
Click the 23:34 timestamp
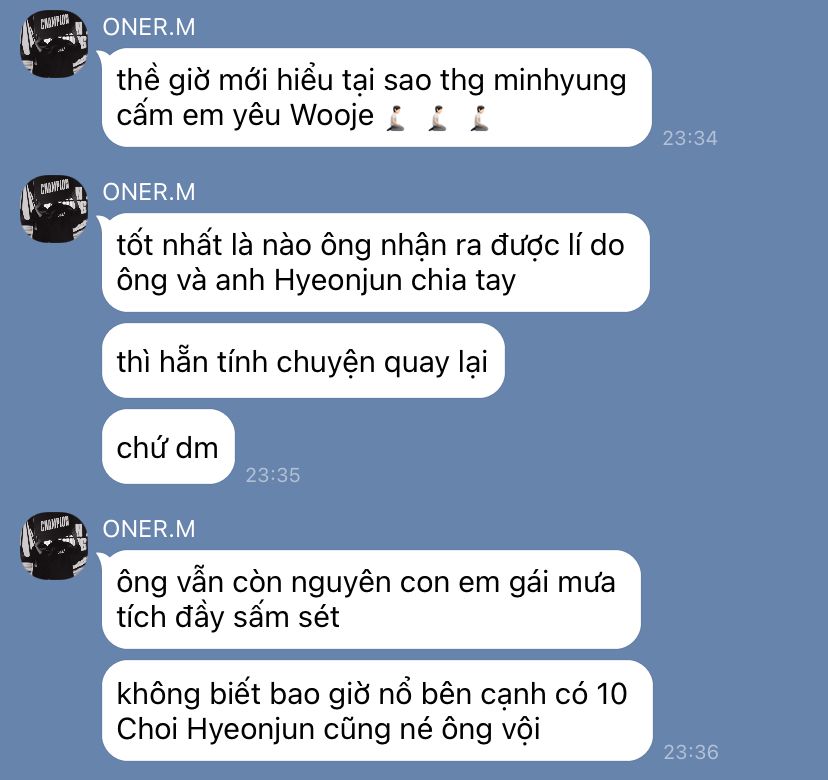pos(690,138)
